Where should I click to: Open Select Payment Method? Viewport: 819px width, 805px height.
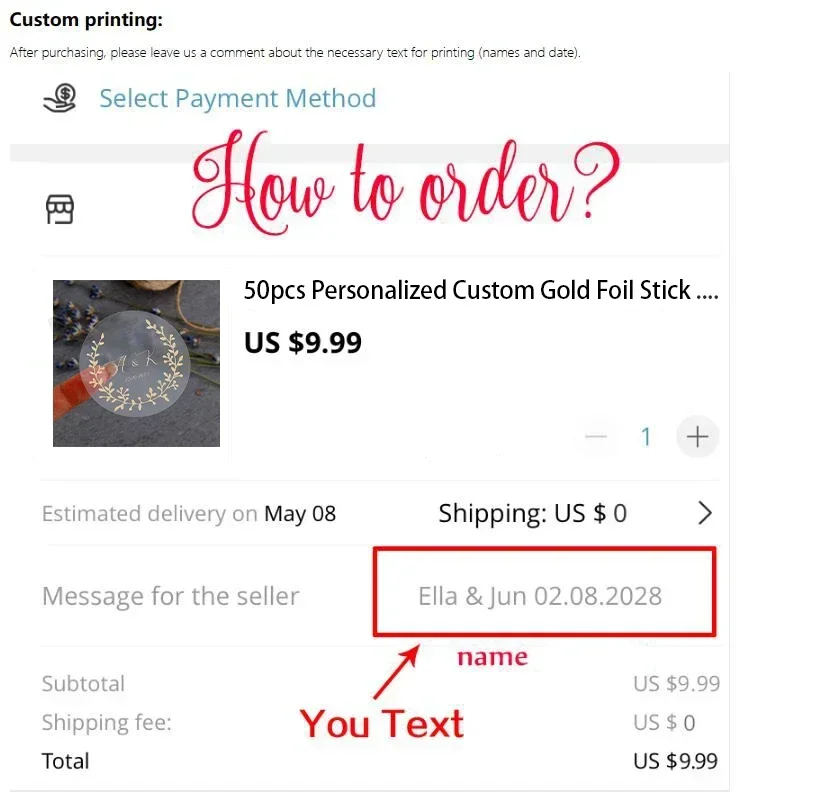coord(238,99)
